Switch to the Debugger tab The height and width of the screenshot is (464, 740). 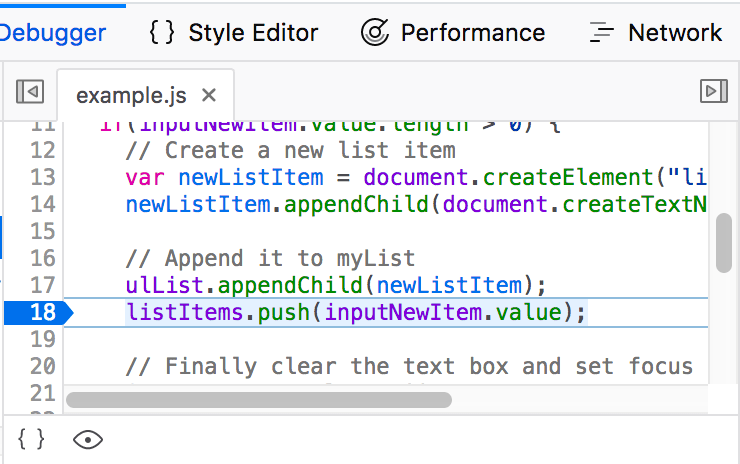[x=53, y=32]
